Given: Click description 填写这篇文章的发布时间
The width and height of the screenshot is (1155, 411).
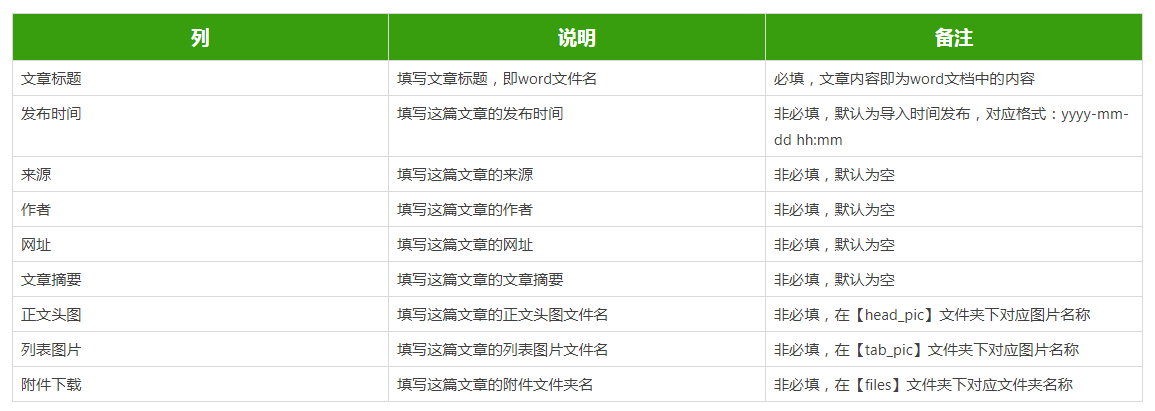Looking at the screenshot, I should point(480,114).
